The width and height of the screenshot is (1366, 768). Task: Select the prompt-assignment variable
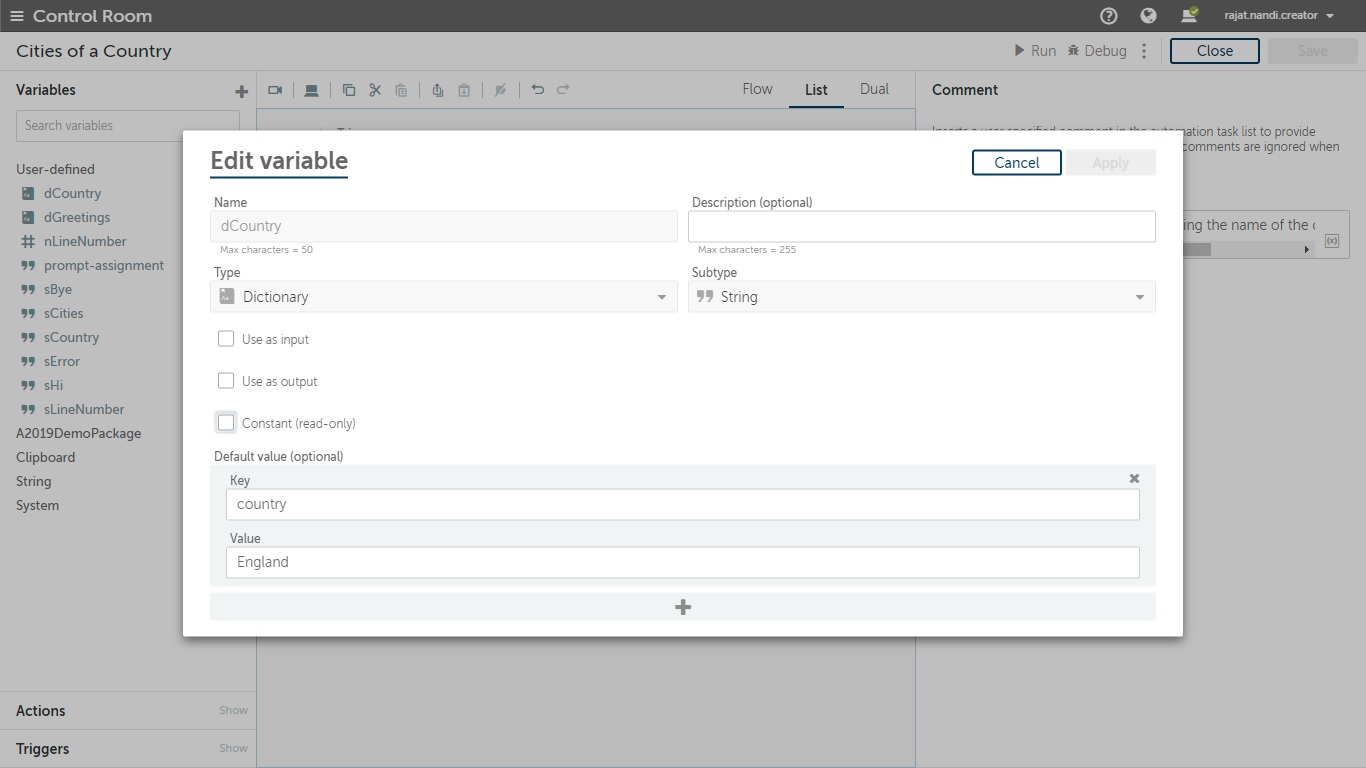(104, 265)
